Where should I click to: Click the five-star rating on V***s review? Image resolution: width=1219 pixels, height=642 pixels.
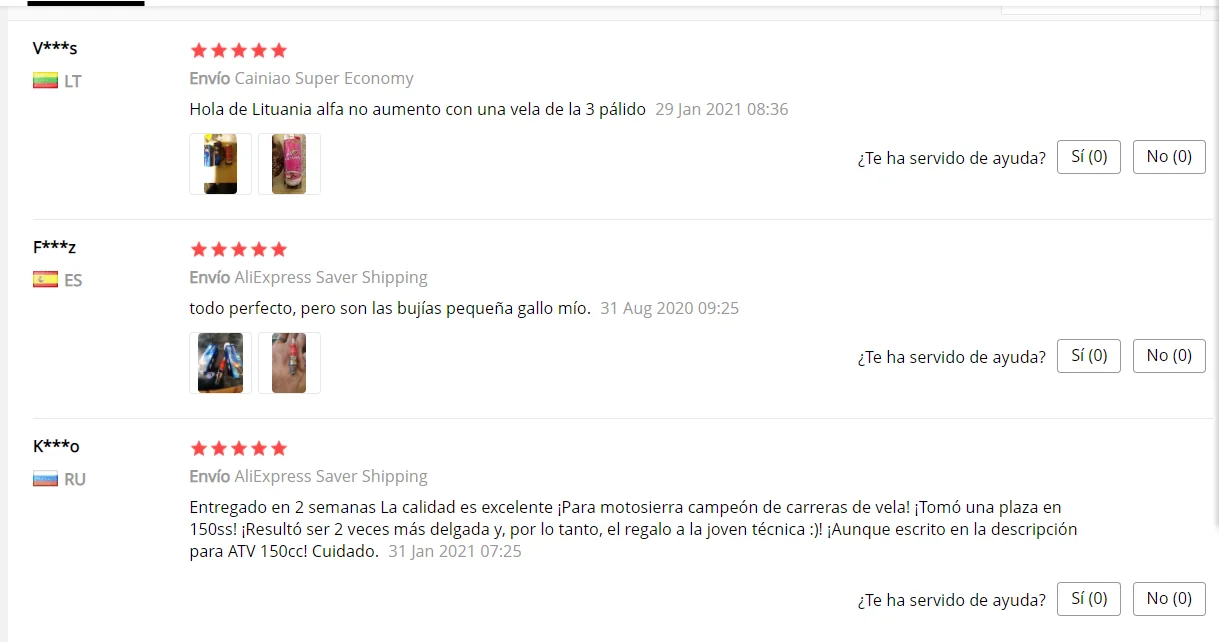coord(238,50)
